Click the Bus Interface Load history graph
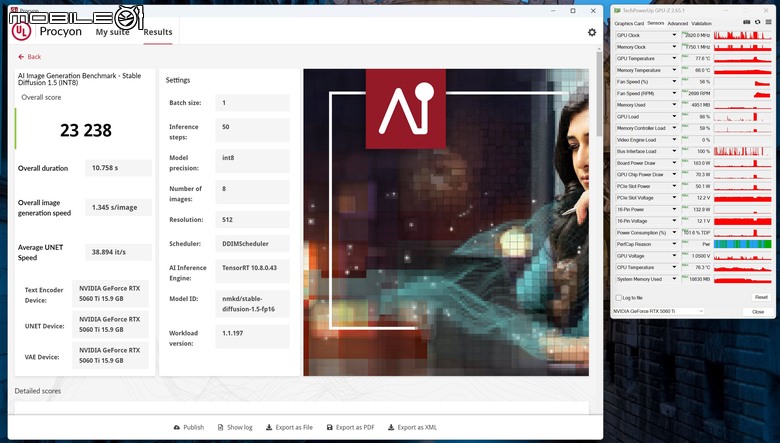Viewport: 780px width, 443px height. click(x=743, y=151)
